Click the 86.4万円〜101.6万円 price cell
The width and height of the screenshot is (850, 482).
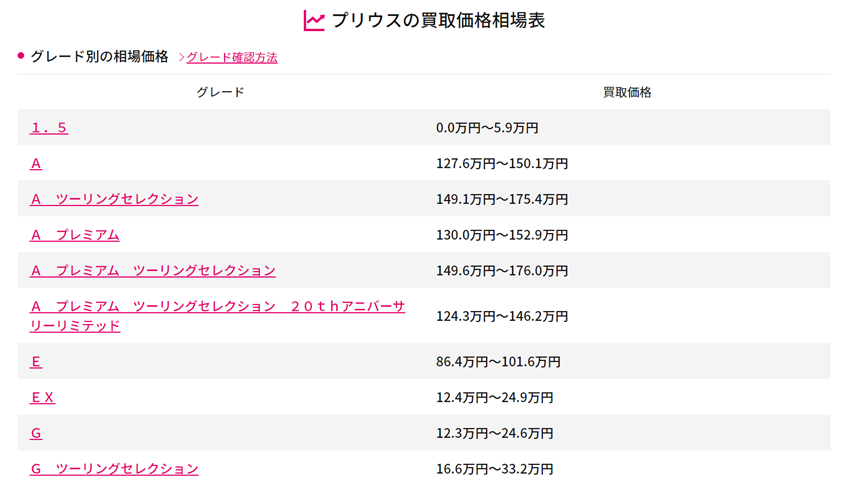498,361
